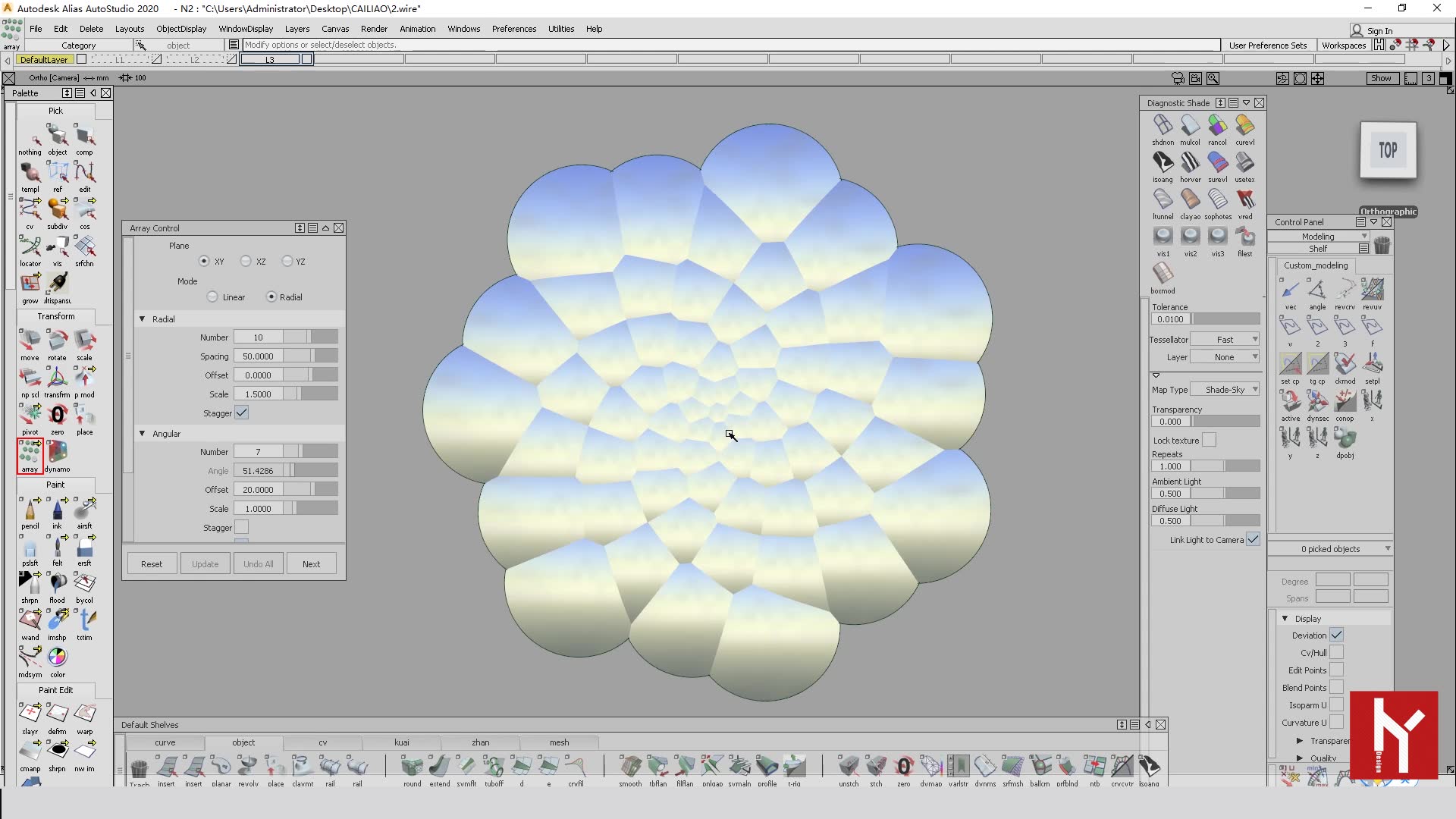Select the XZ plane radio button
Image resolution: width=1456 pixels, height=819 pixels.
coord(246,261)
